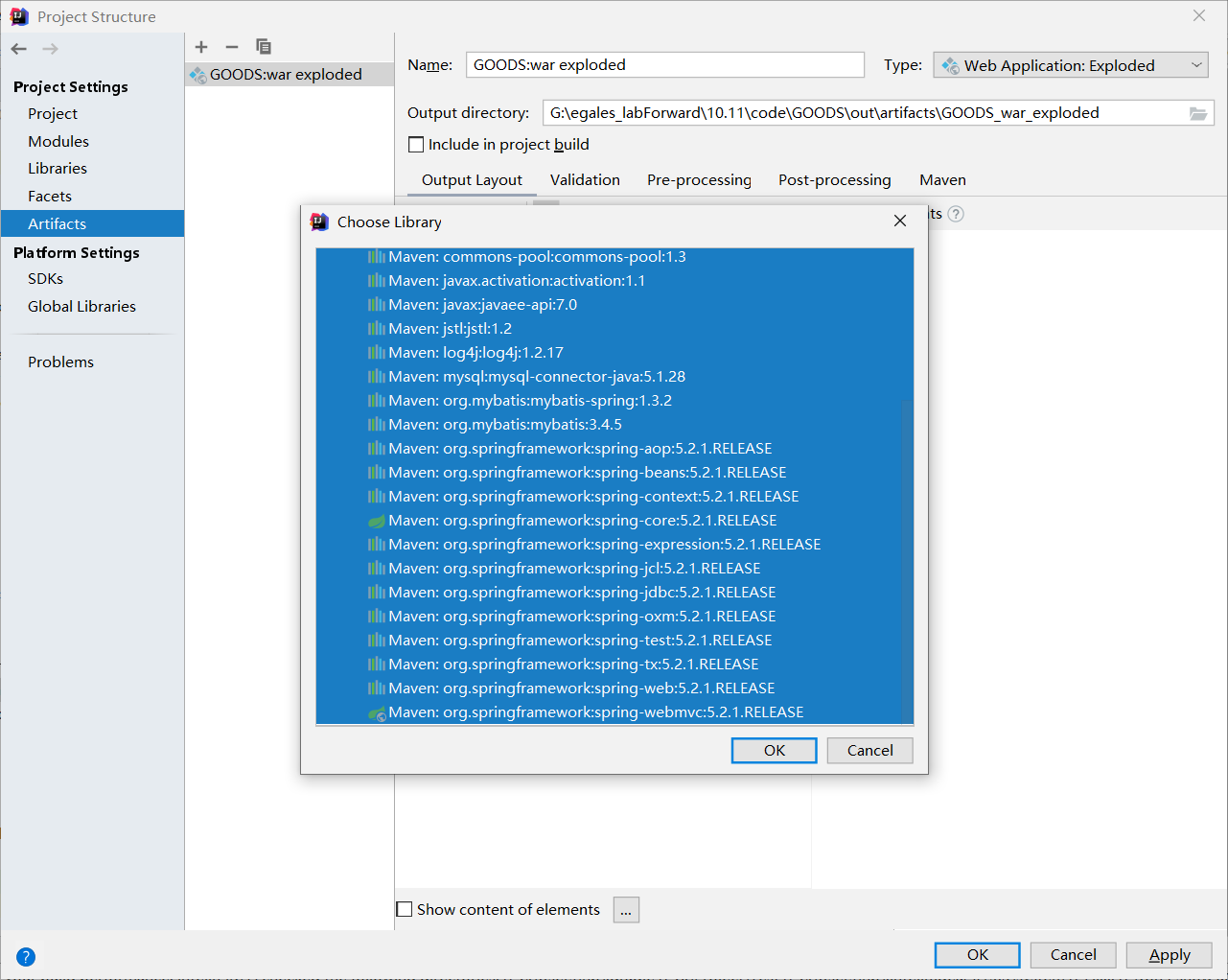Click the Apply button
1228x980 pixels.
coord(1170,955)
